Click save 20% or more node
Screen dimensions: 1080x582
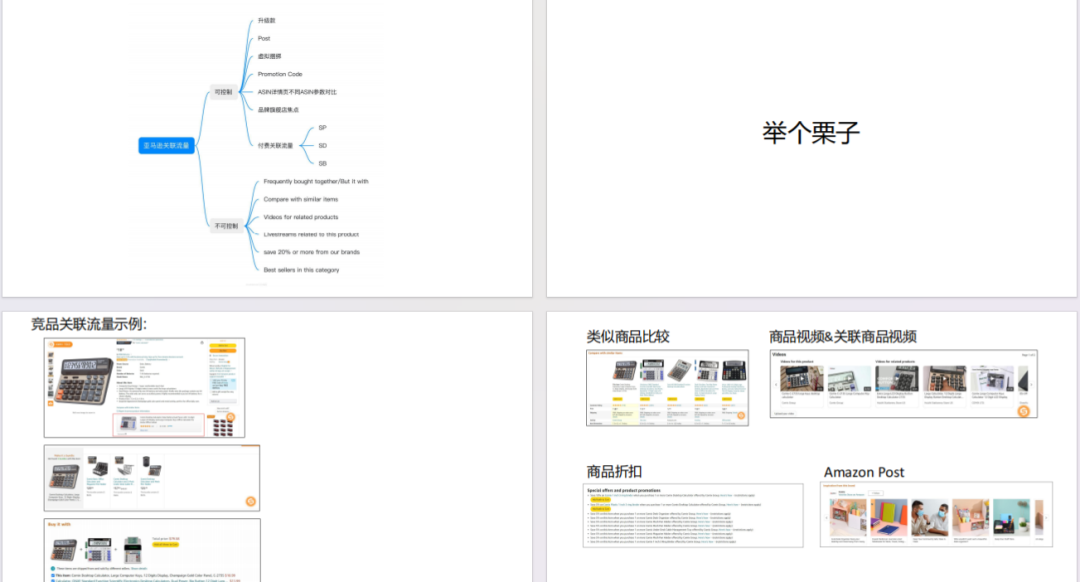click(311, 252)
